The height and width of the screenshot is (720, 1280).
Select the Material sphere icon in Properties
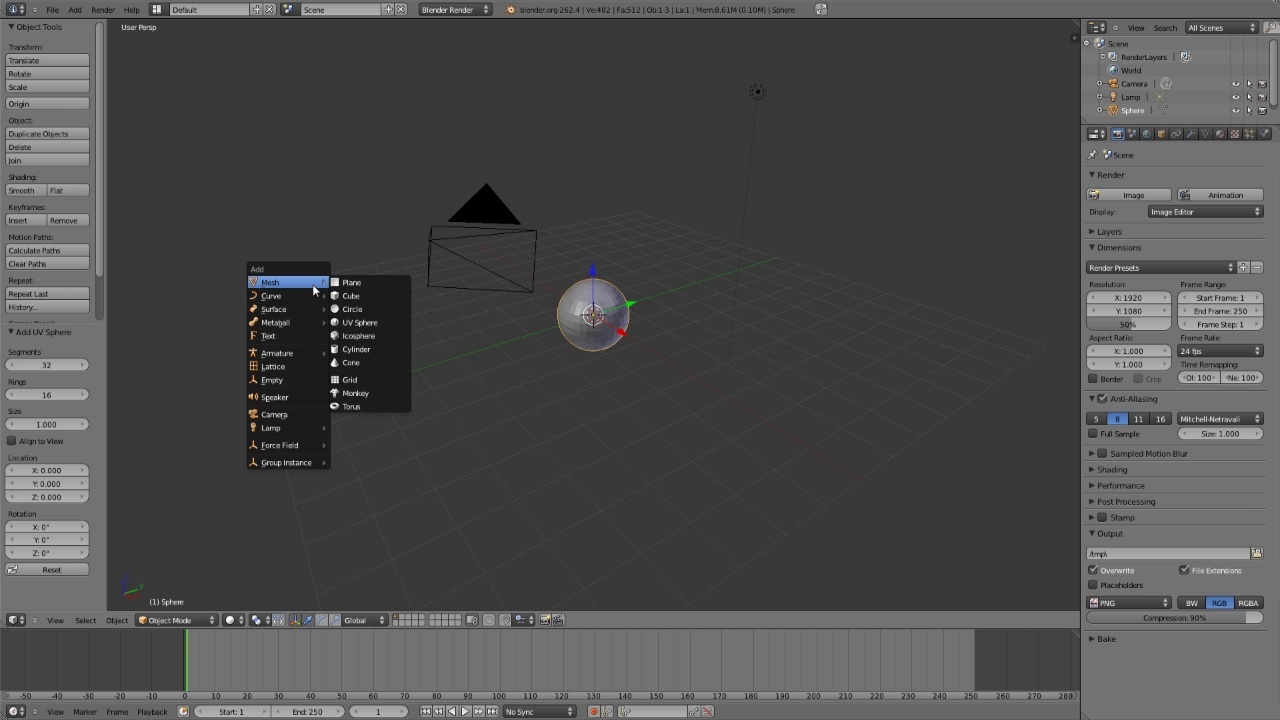pyautogui.click(x=1220, y=133)
